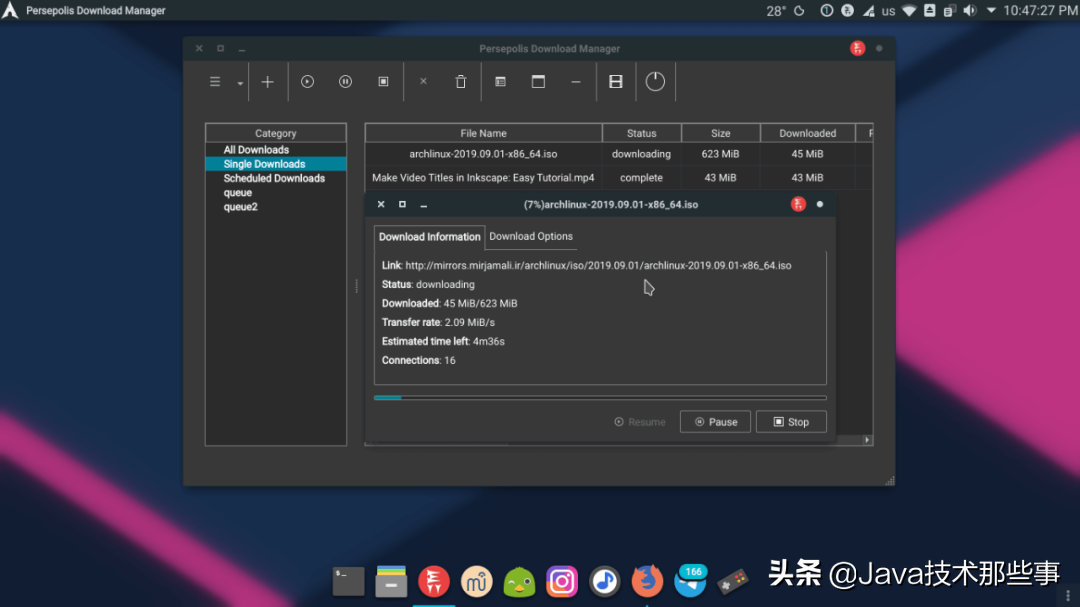The image size is (1080, 607).
Task: Open the hamburger menu in the toolbar
Action: 215,82
